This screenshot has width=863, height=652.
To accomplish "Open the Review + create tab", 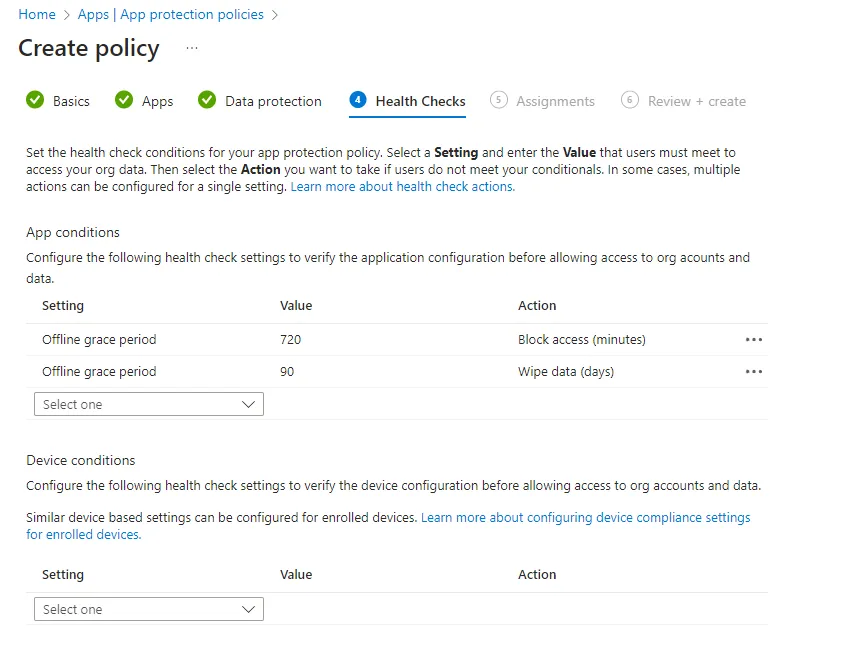I will (x=696, y=101).
